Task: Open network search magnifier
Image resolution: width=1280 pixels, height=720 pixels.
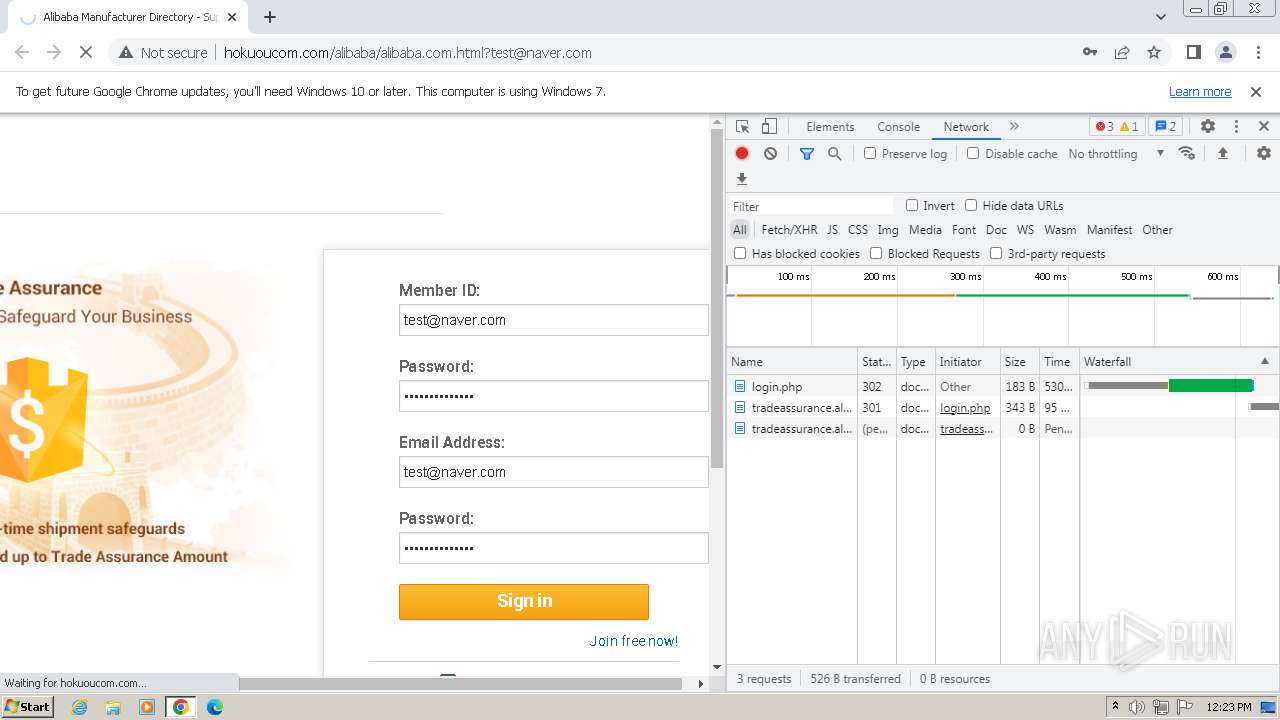Action: tap(835, 154)
